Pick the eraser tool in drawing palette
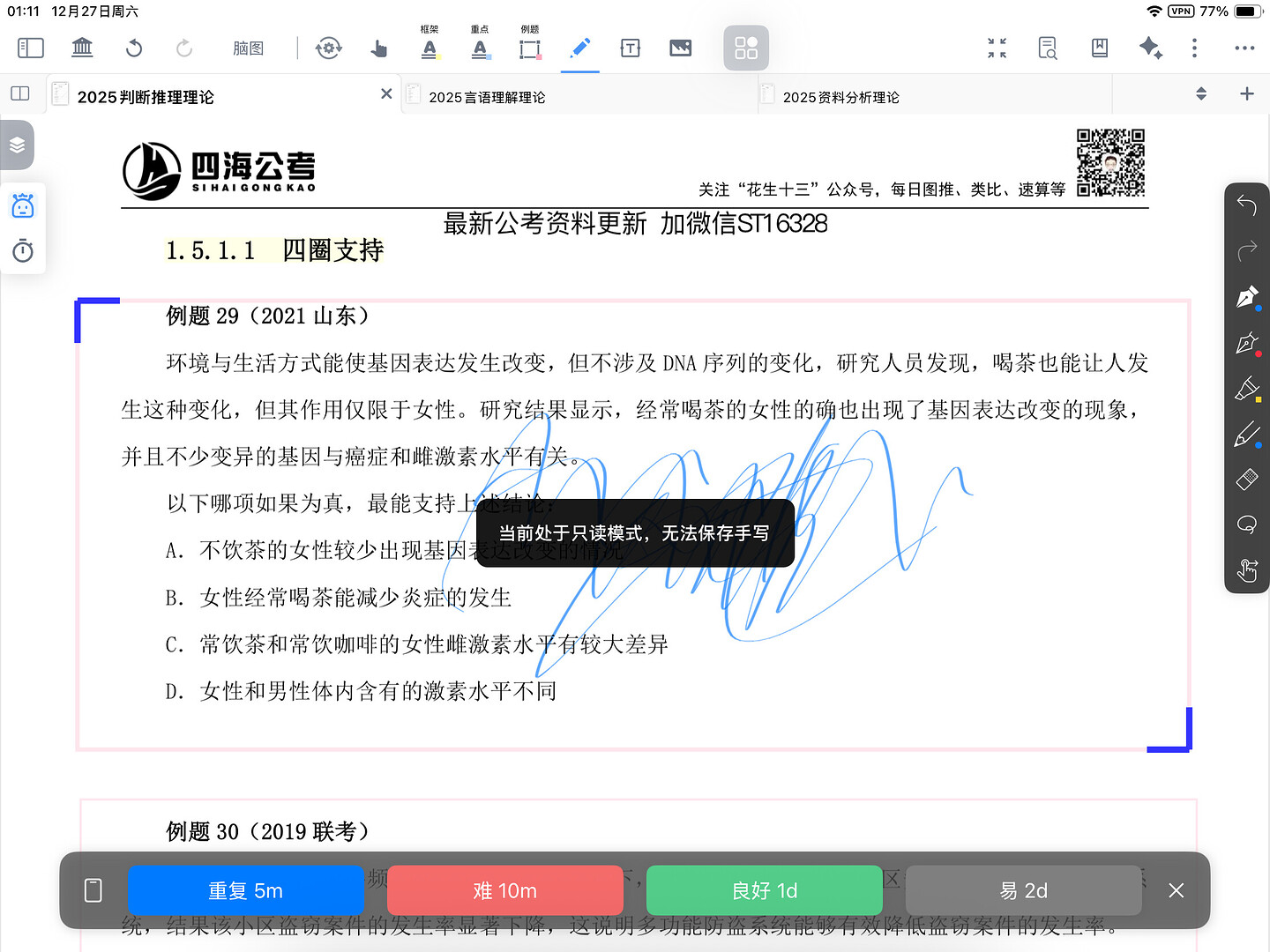Viewport: 1270px width, 952px height. (1246, 480)
